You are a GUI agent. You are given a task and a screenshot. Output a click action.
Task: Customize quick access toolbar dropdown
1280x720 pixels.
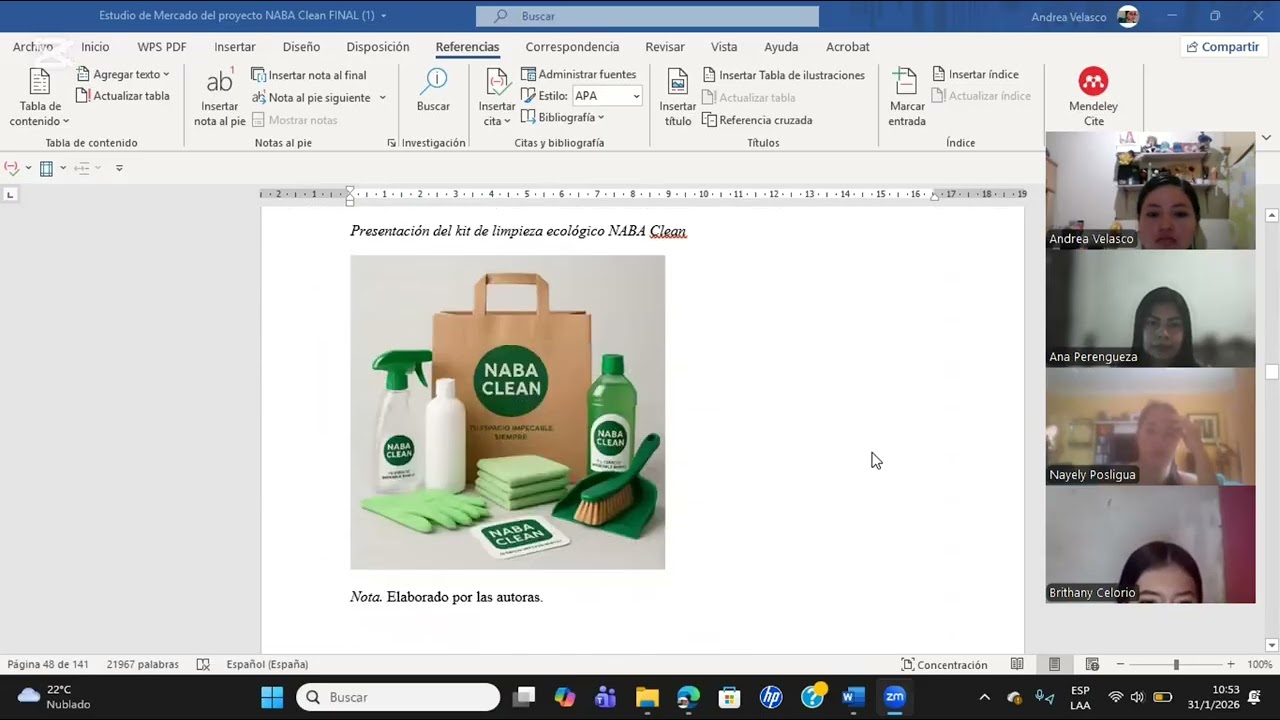pyautogui.click(x=119, y=168)
